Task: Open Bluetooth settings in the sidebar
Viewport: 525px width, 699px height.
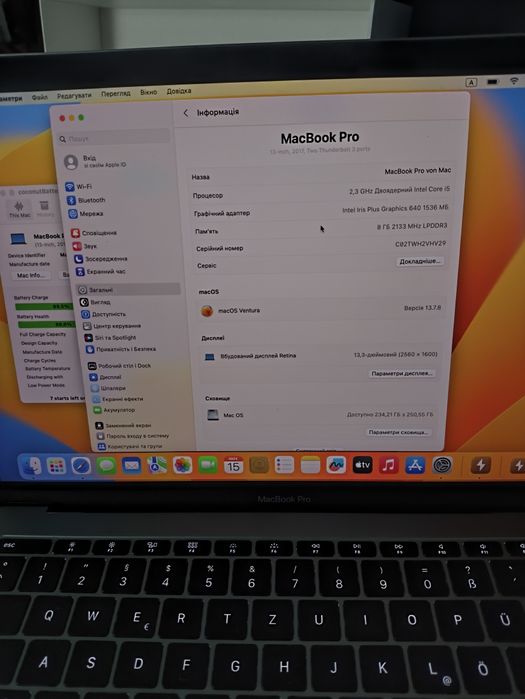Action: (x=86, y=200)
